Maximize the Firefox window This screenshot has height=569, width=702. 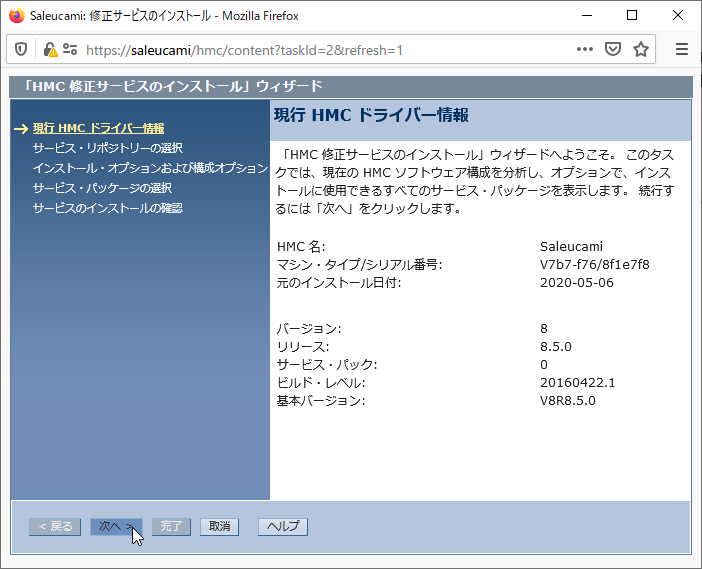click(632, 16)
